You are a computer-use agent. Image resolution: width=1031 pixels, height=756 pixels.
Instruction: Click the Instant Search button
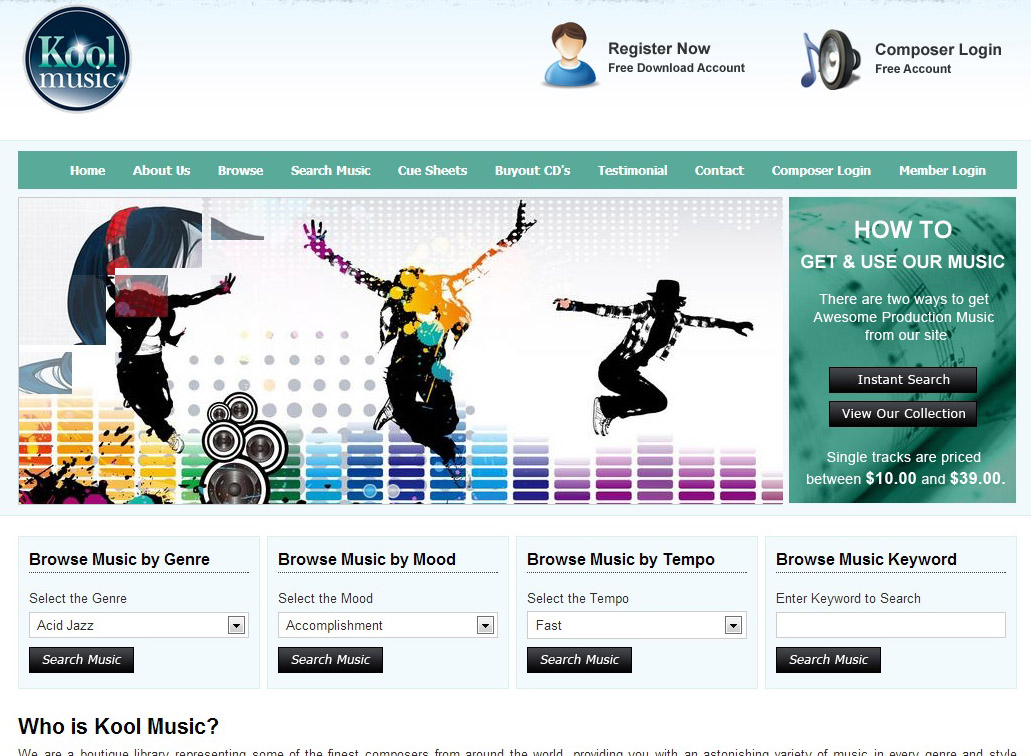coord(903,379)
